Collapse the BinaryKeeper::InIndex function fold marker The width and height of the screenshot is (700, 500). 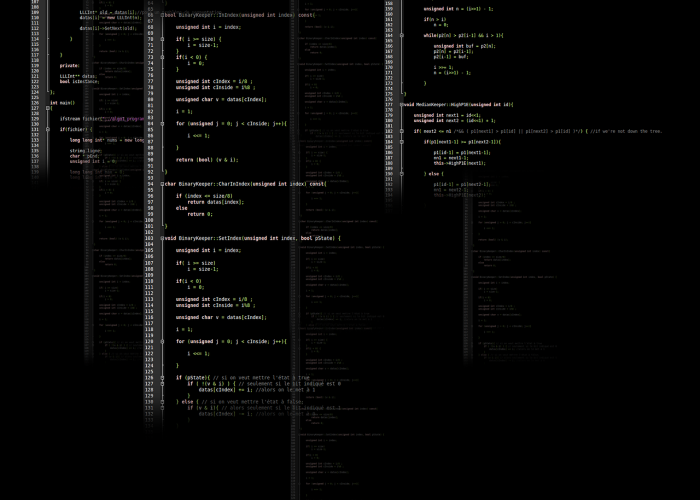[x=162, y=15]
